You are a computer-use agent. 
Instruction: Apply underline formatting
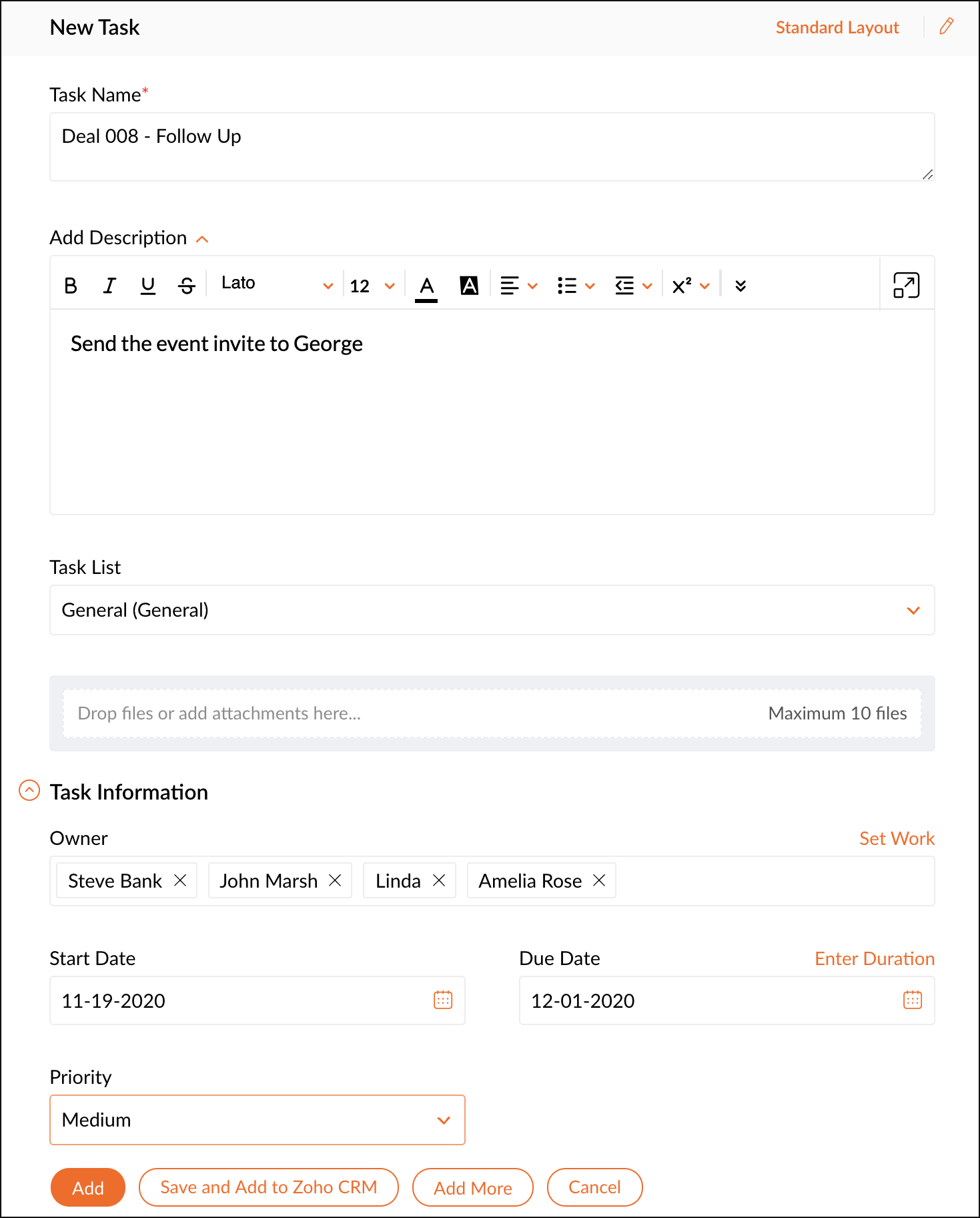[x=148, y=286]
